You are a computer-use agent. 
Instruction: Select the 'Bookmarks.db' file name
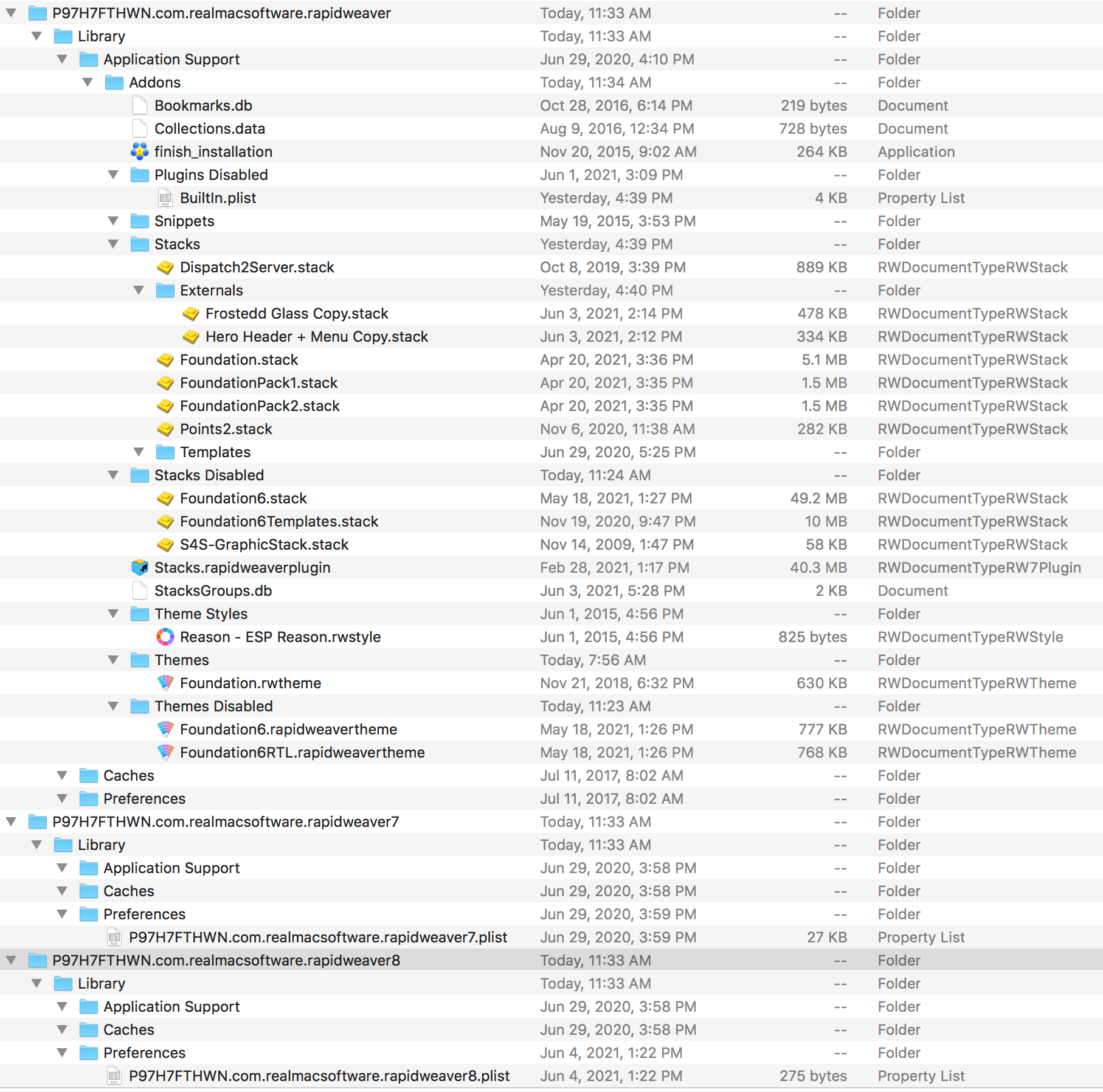click(203, 105)
